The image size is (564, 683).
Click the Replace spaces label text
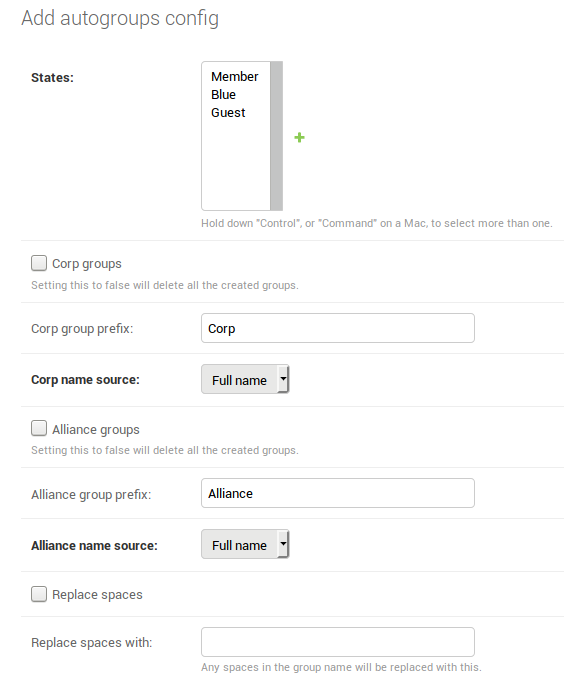pos(97,595)
